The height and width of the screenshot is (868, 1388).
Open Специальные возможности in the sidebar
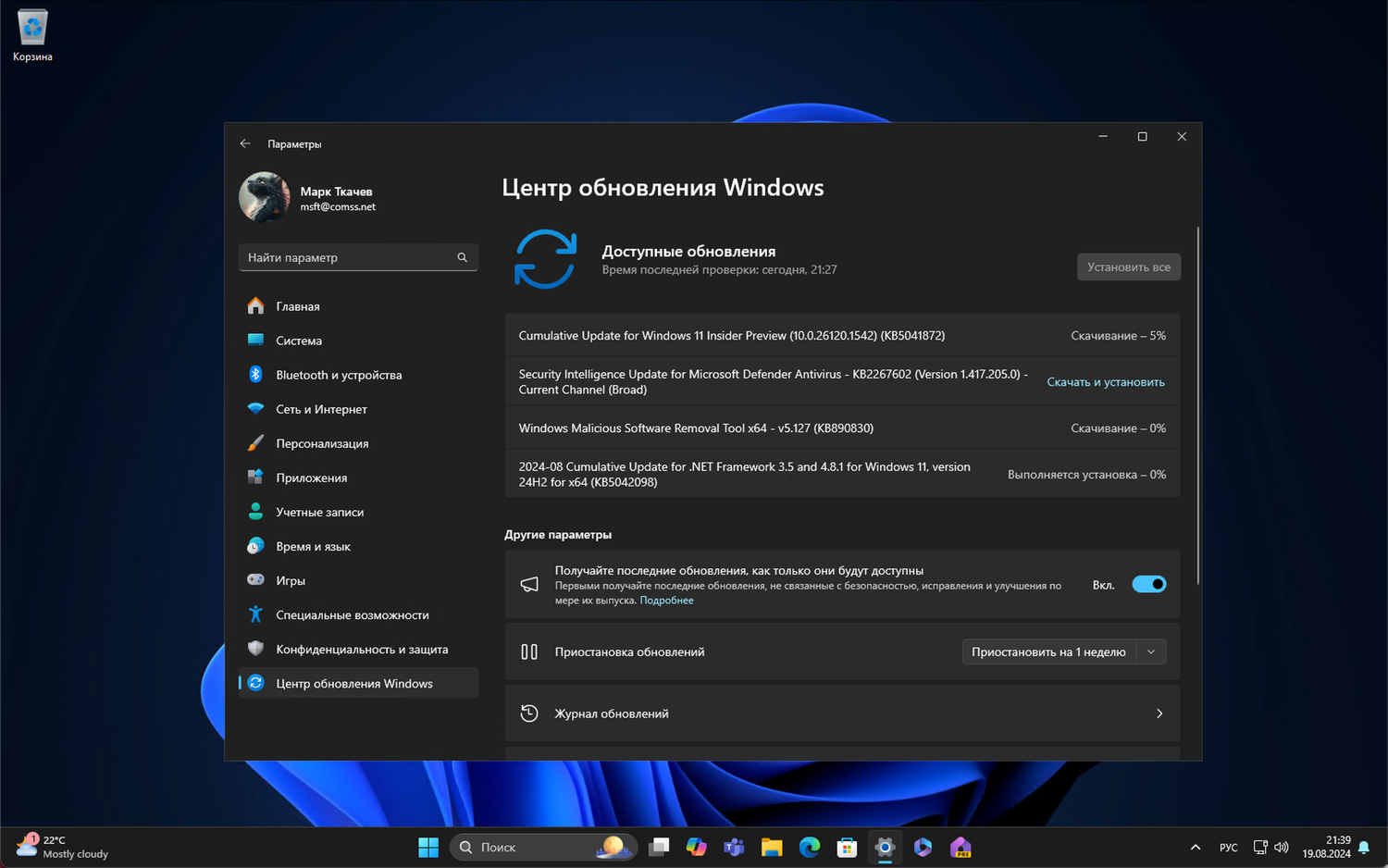(358, 614)
